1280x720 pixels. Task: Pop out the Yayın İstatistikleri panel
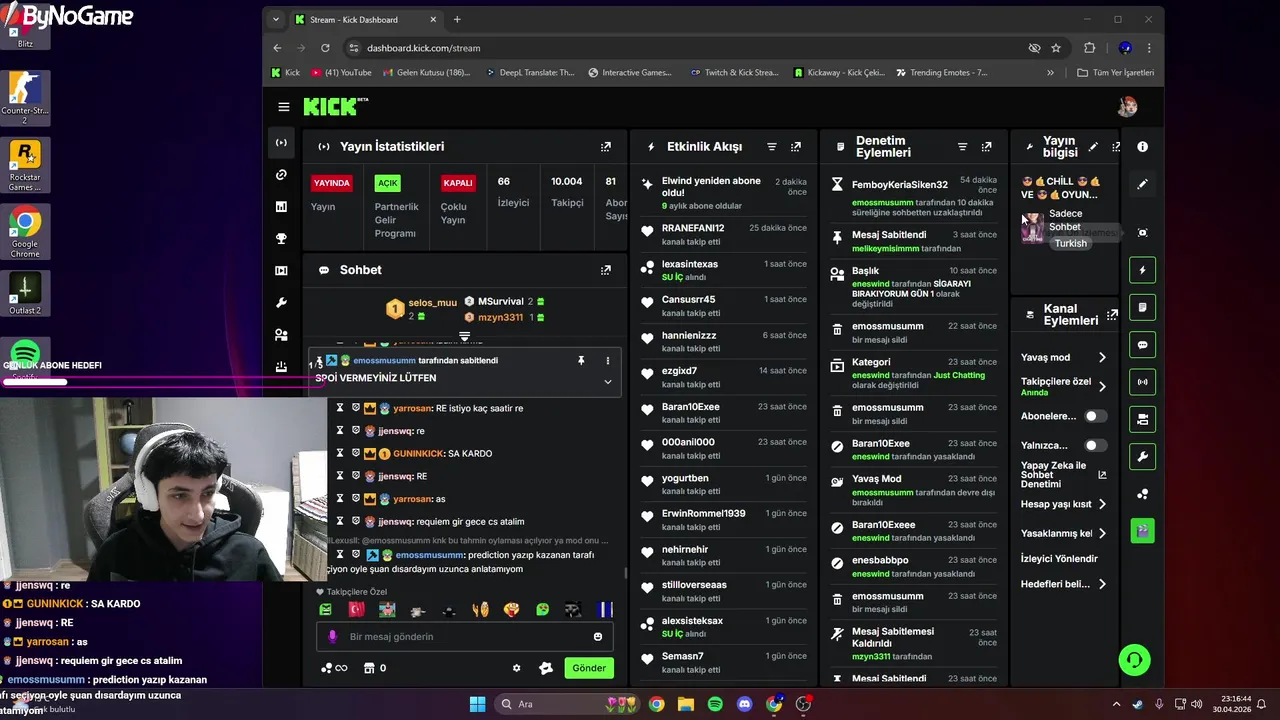(605, 147)
